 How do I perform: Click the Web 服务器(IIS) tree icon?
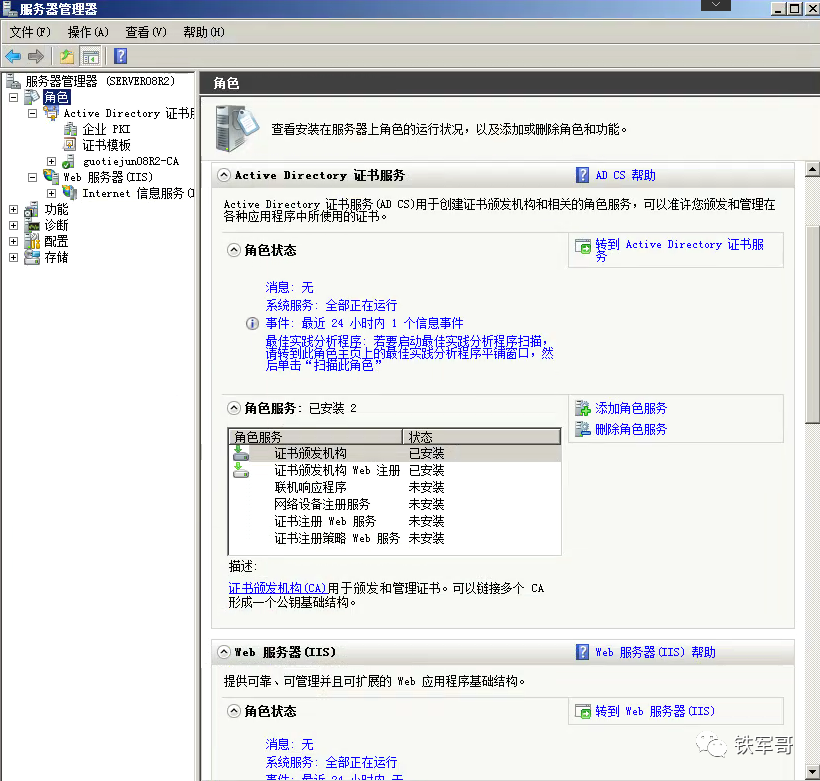pyautogui.click(x=51, y=177)
